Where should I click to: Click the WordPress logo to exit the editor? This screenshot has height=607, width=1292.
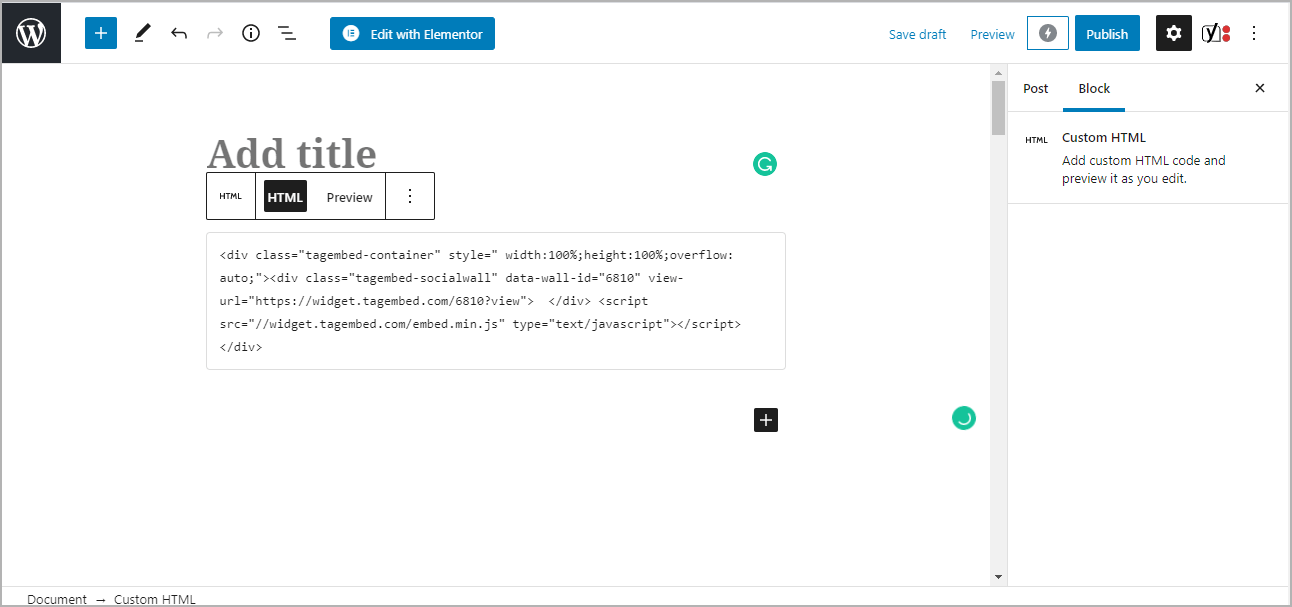click(31, 33)
